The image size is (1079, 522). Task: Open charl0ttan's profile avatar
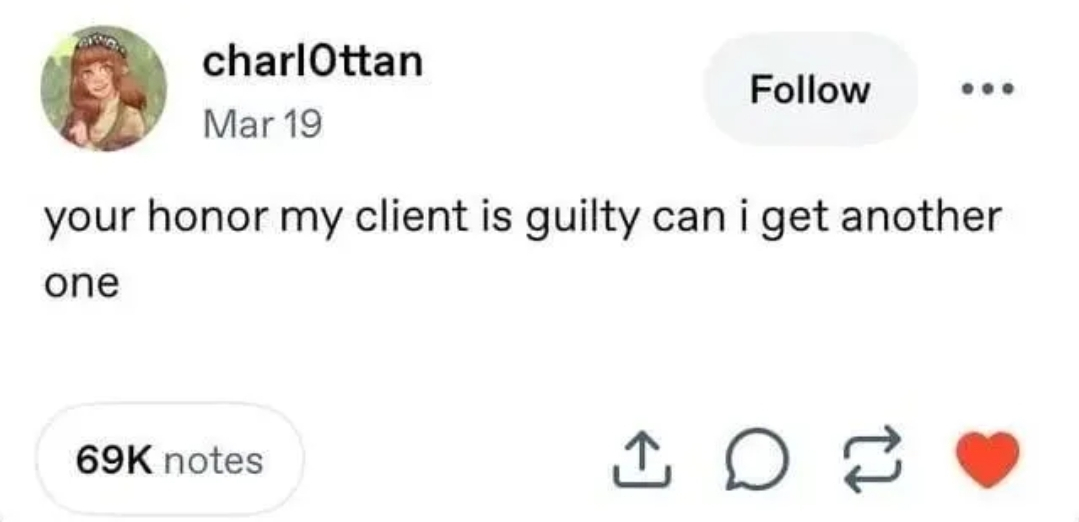click(103, 89)
